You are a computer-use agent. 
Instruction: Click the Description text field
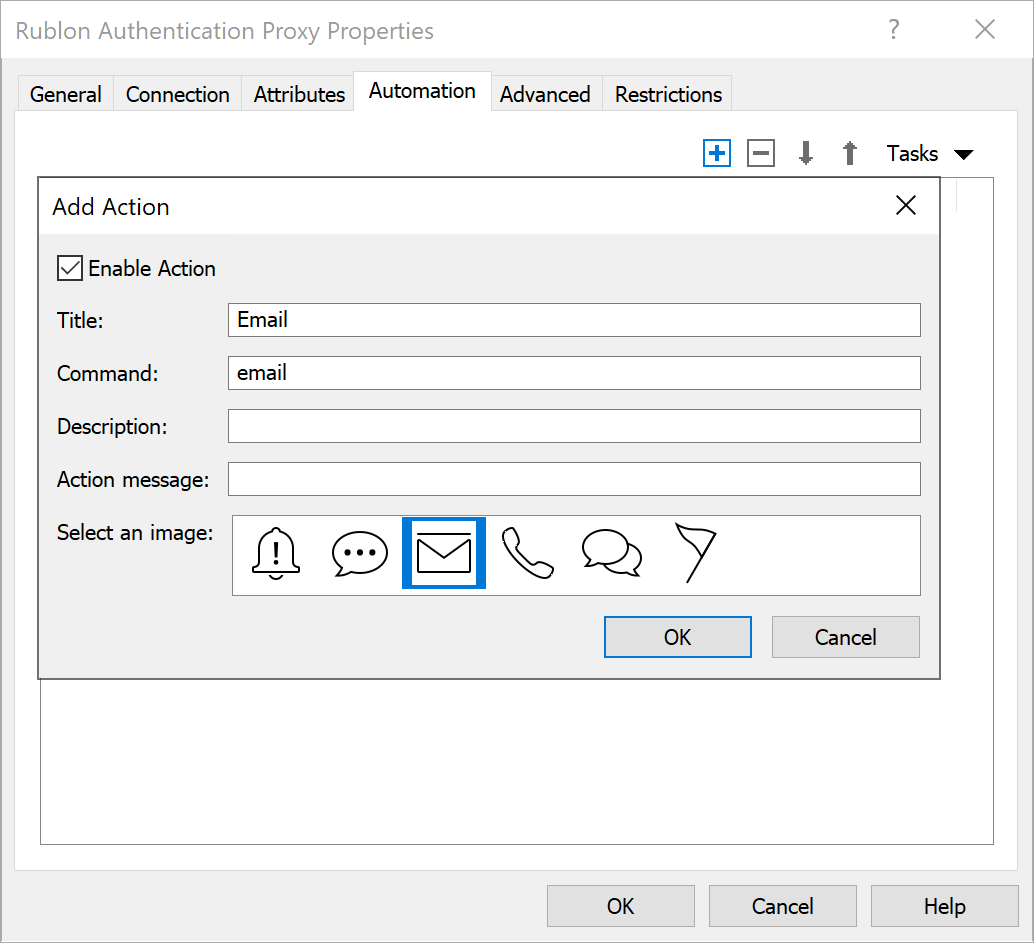pyautogui.click(x=573, y=426)
